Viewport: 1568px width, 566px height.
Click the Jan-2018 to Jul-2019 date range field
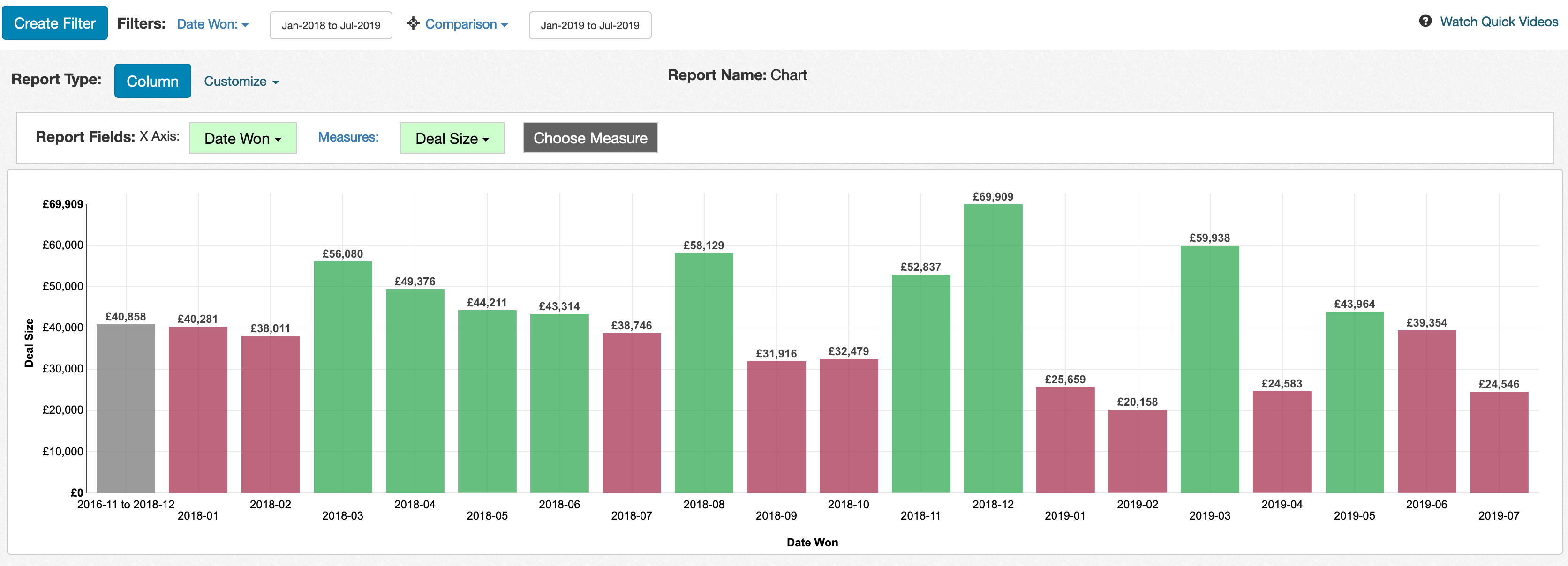pos(331,25)
